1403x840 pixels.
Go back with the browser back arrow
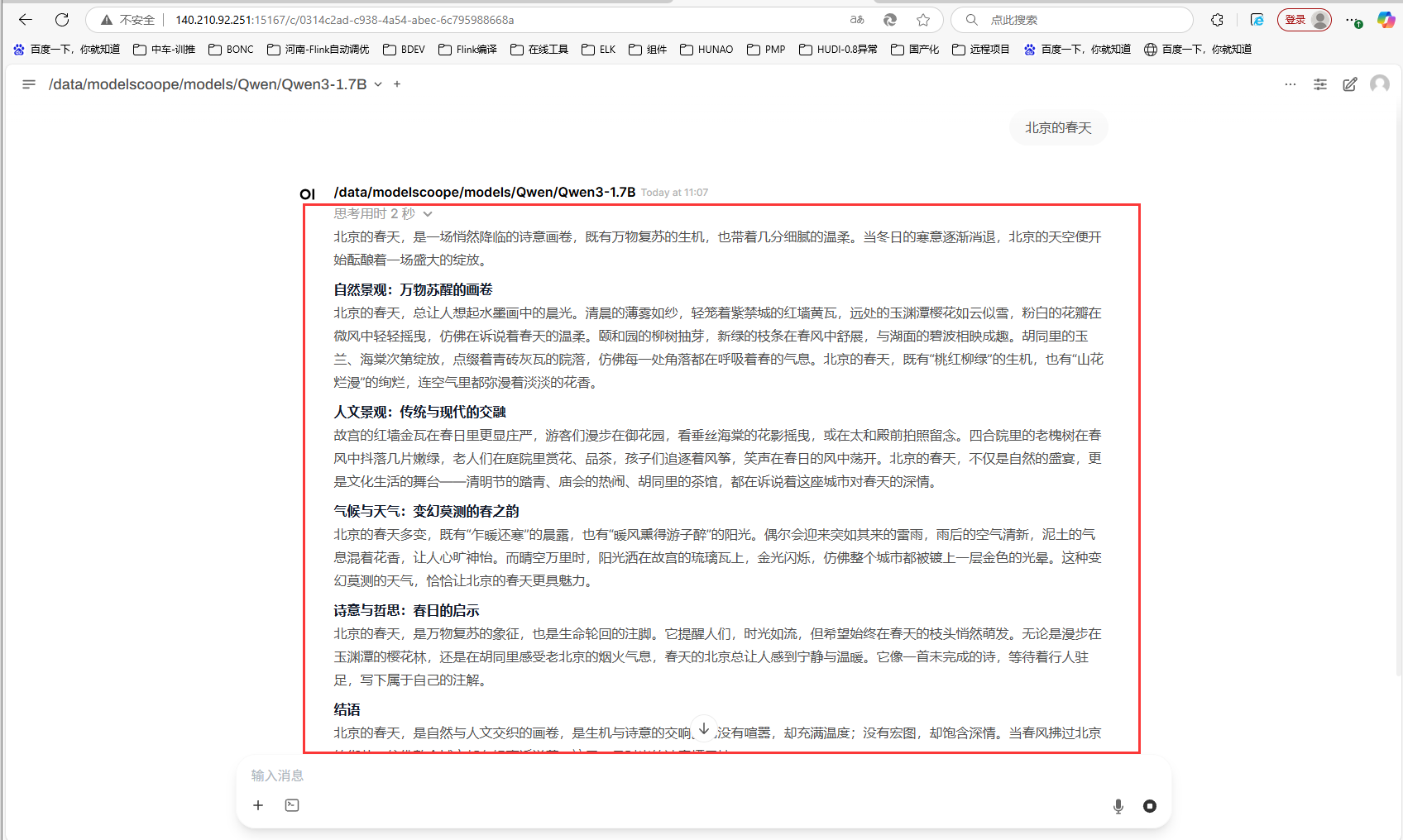pos(26,20)
